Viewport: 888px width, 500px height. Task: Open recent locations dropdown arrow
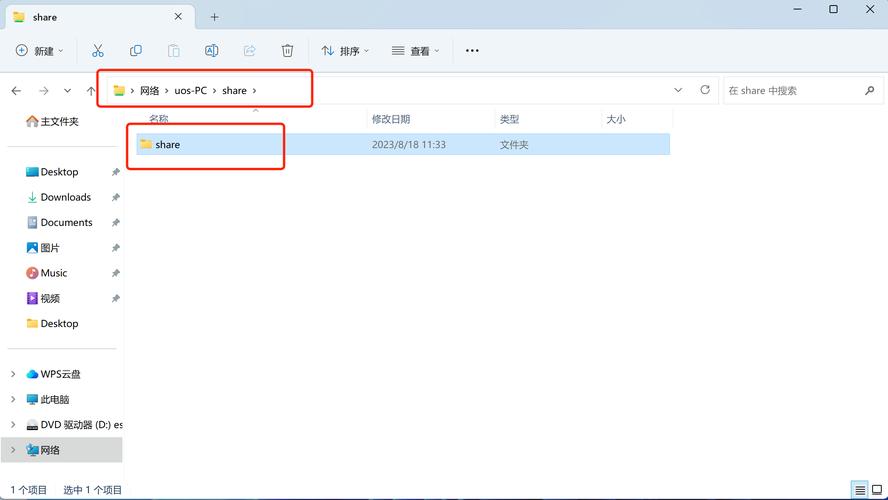(67, 91)
